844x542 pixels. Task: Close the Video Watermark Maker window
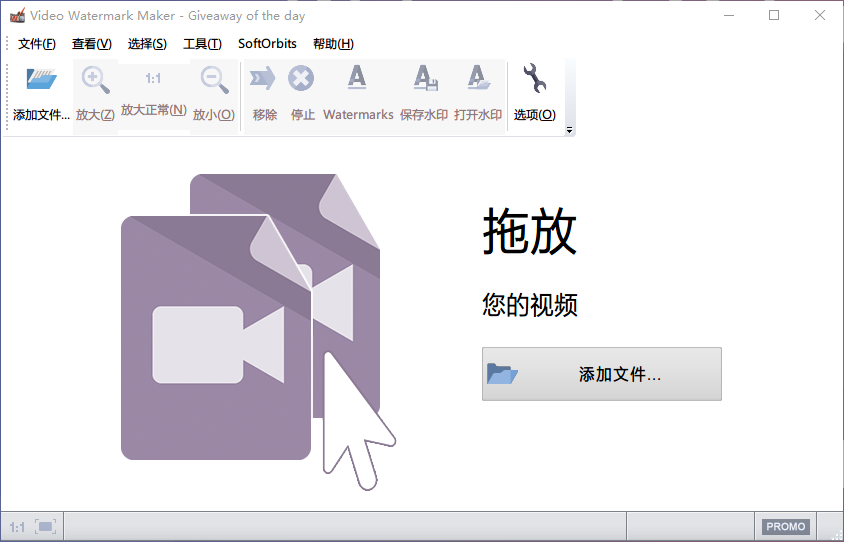[x=820, y=16]
